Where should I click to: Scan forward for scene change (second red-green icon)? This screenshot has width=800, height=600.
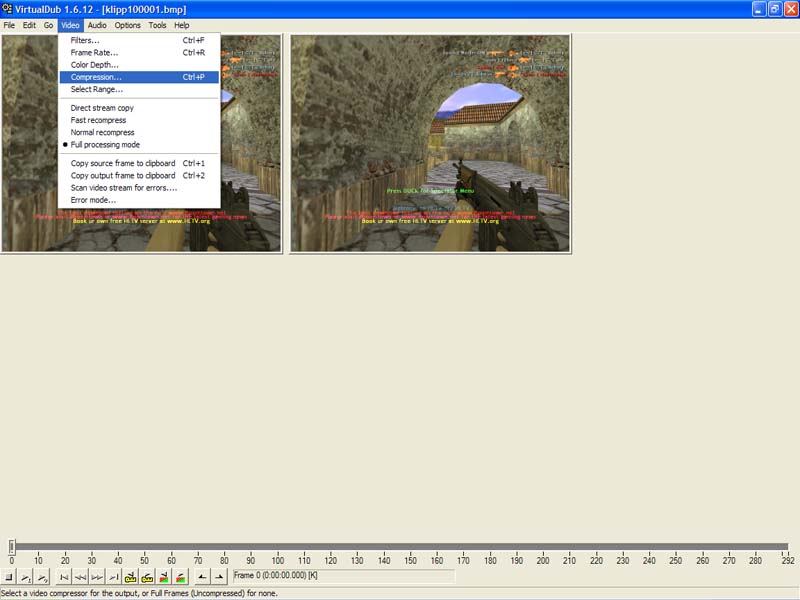click(181, 577)
